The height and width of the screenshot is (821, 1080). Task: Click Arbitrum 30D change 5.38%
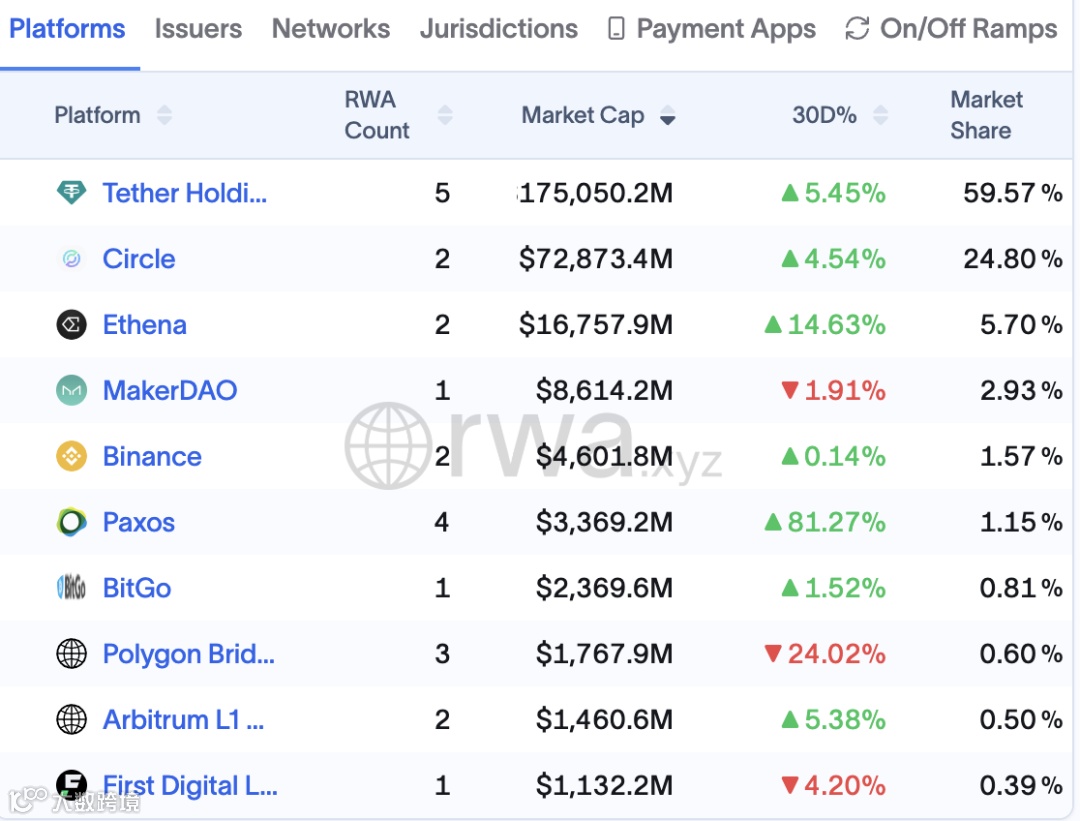pyautogui.click(x=833, y=720)
